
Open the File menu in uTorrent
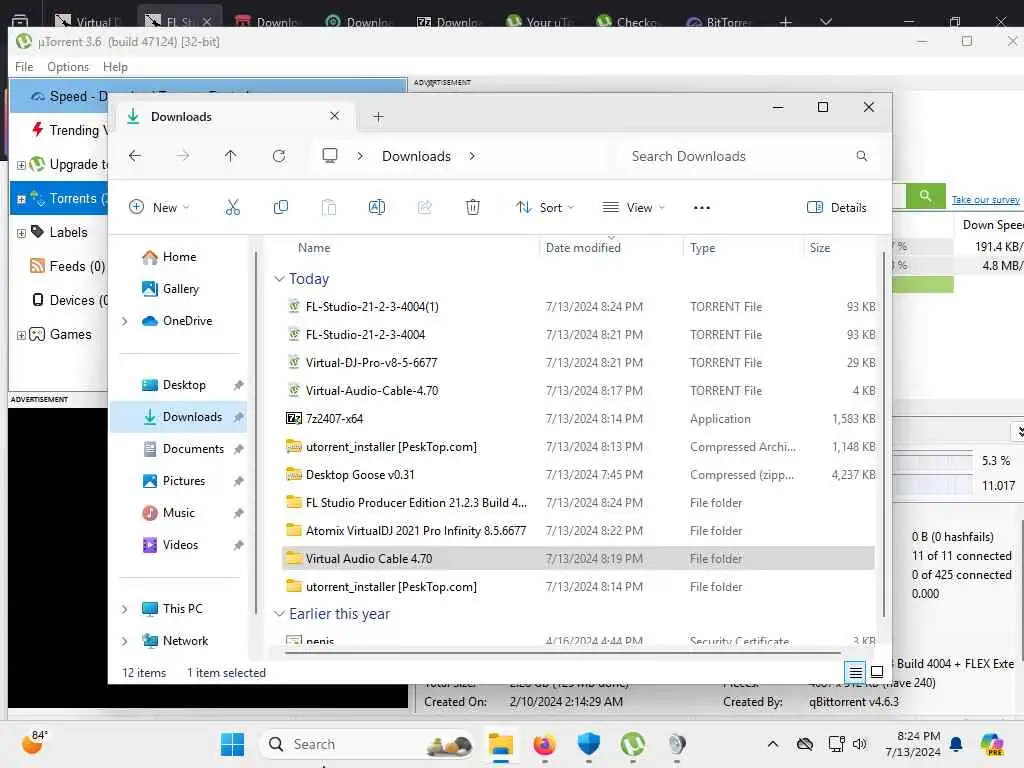click(24, 67)
